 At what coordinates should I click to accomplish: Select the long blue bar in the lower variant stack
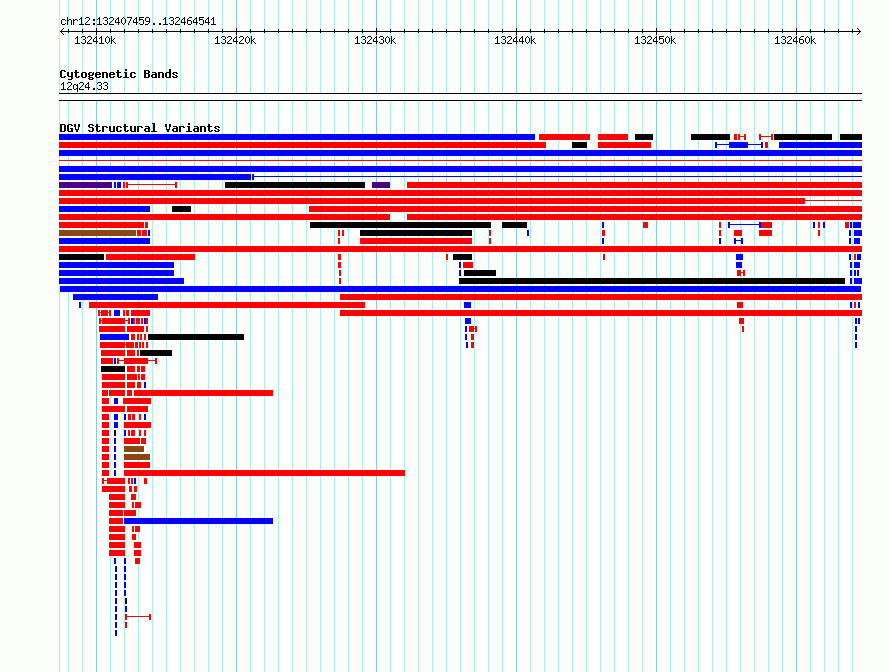(198, 521)
